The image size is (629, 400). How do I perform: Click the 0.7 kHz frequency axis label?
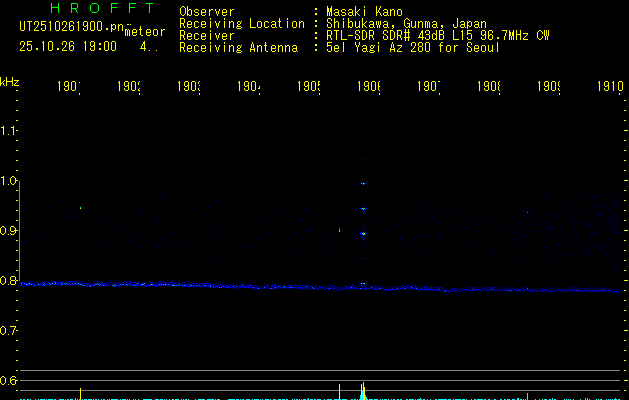tap(10, 331)
